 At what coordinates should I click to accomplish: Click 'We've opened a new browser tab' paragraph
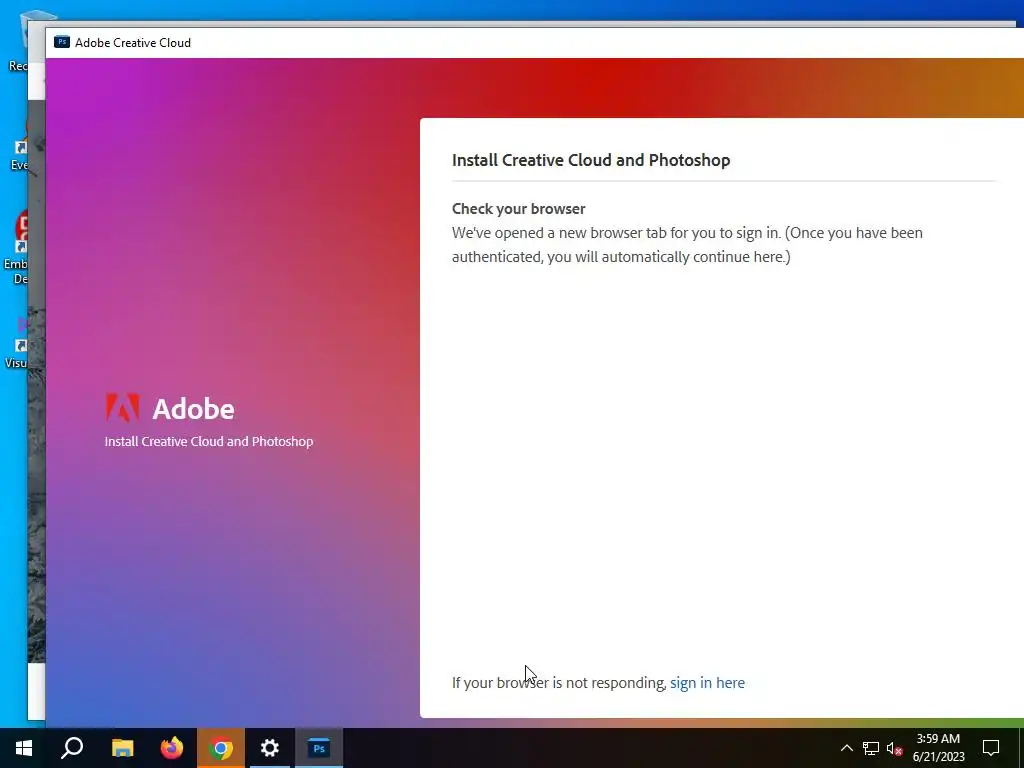click(687, 245)
